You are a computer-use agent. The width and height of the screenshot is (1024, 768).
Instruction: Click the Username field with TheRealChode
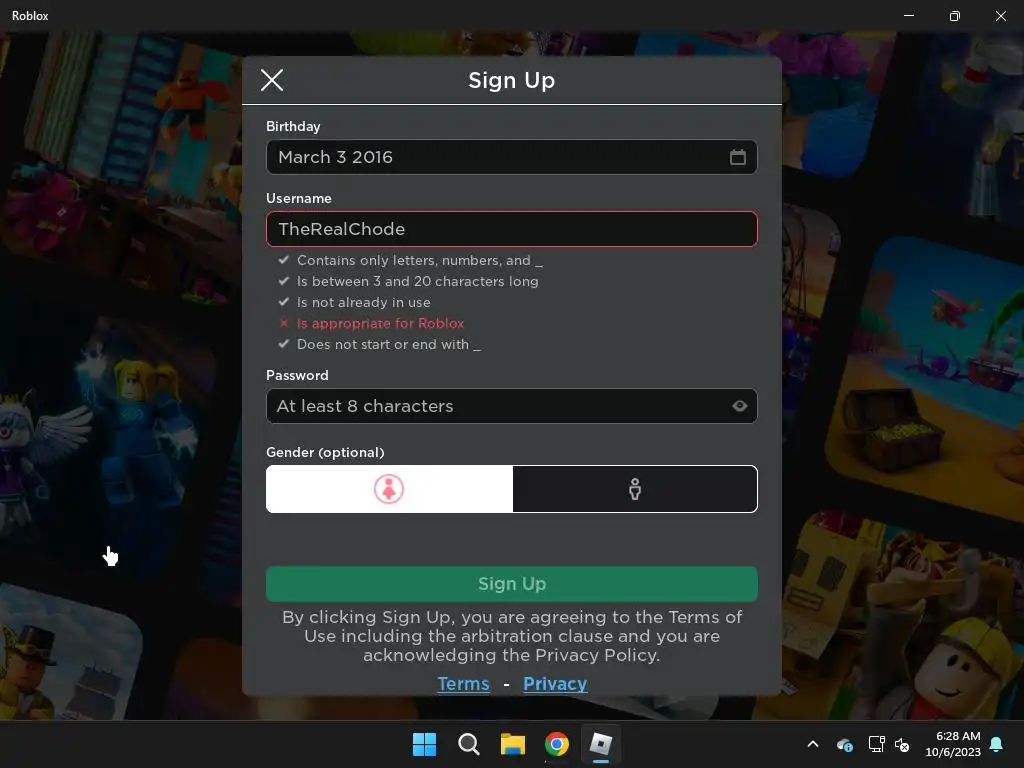tap(511, 229)
